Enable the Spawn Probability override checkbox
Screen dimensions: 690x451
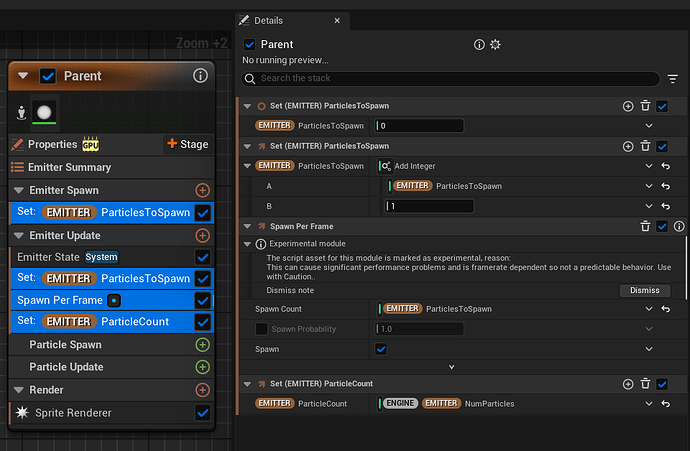point(261,329)
